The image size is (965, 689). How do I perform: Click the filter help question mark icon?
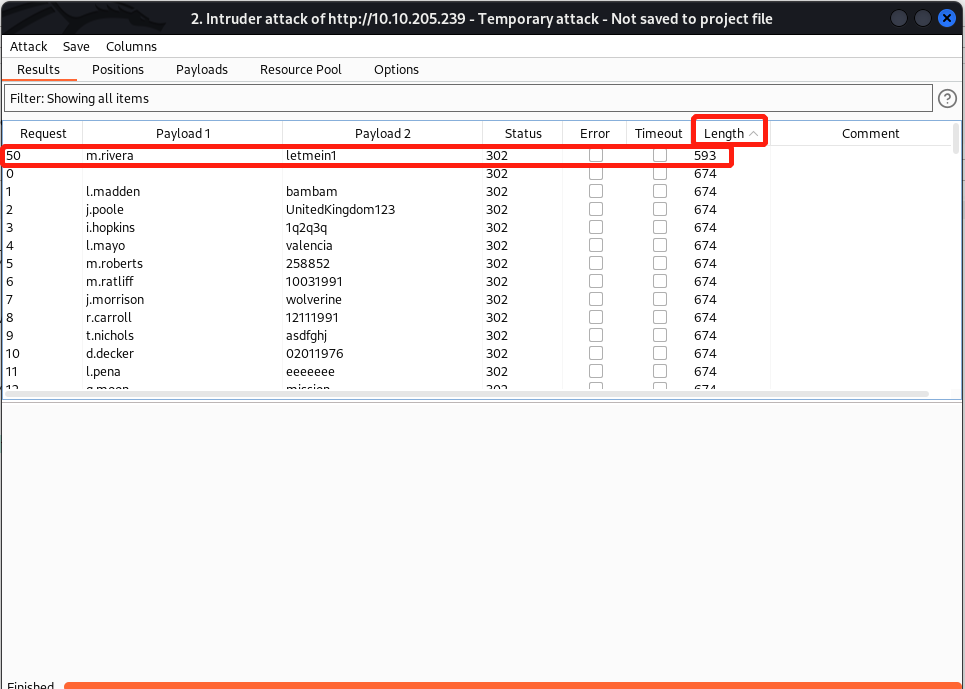[x=948, y=98]
